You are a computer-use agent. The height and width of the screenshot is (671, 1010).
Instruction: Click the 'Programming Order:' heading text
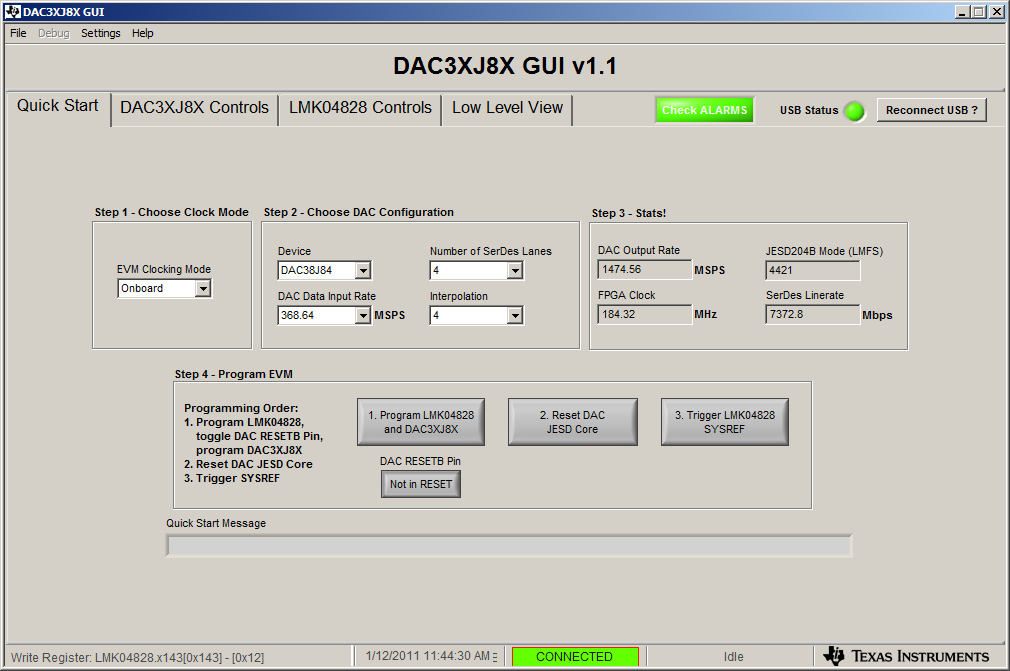(241, 408)
